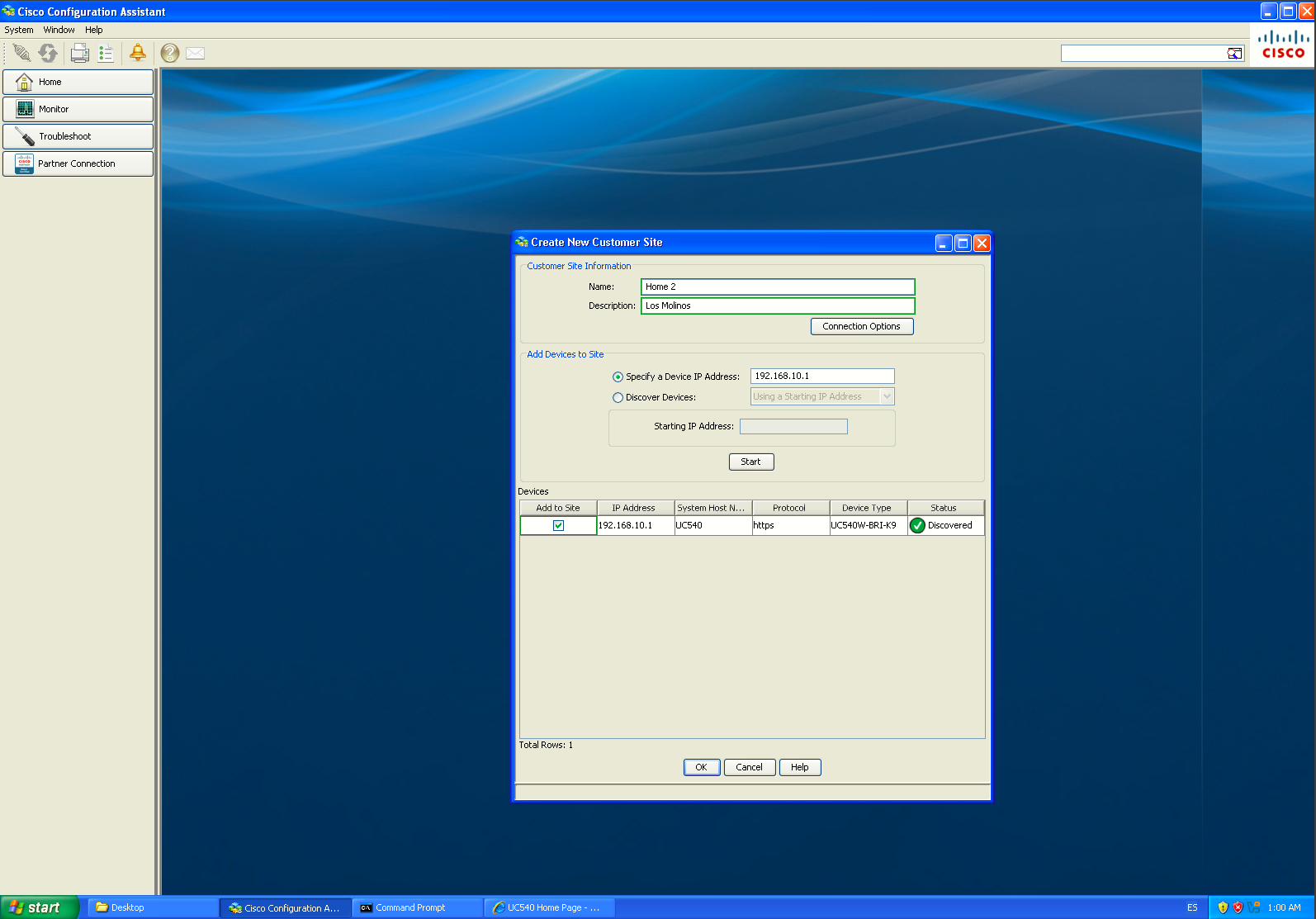1316x919 pixels.
Task: Click the Cisco logo
Action: click(x=1283, y=45)
